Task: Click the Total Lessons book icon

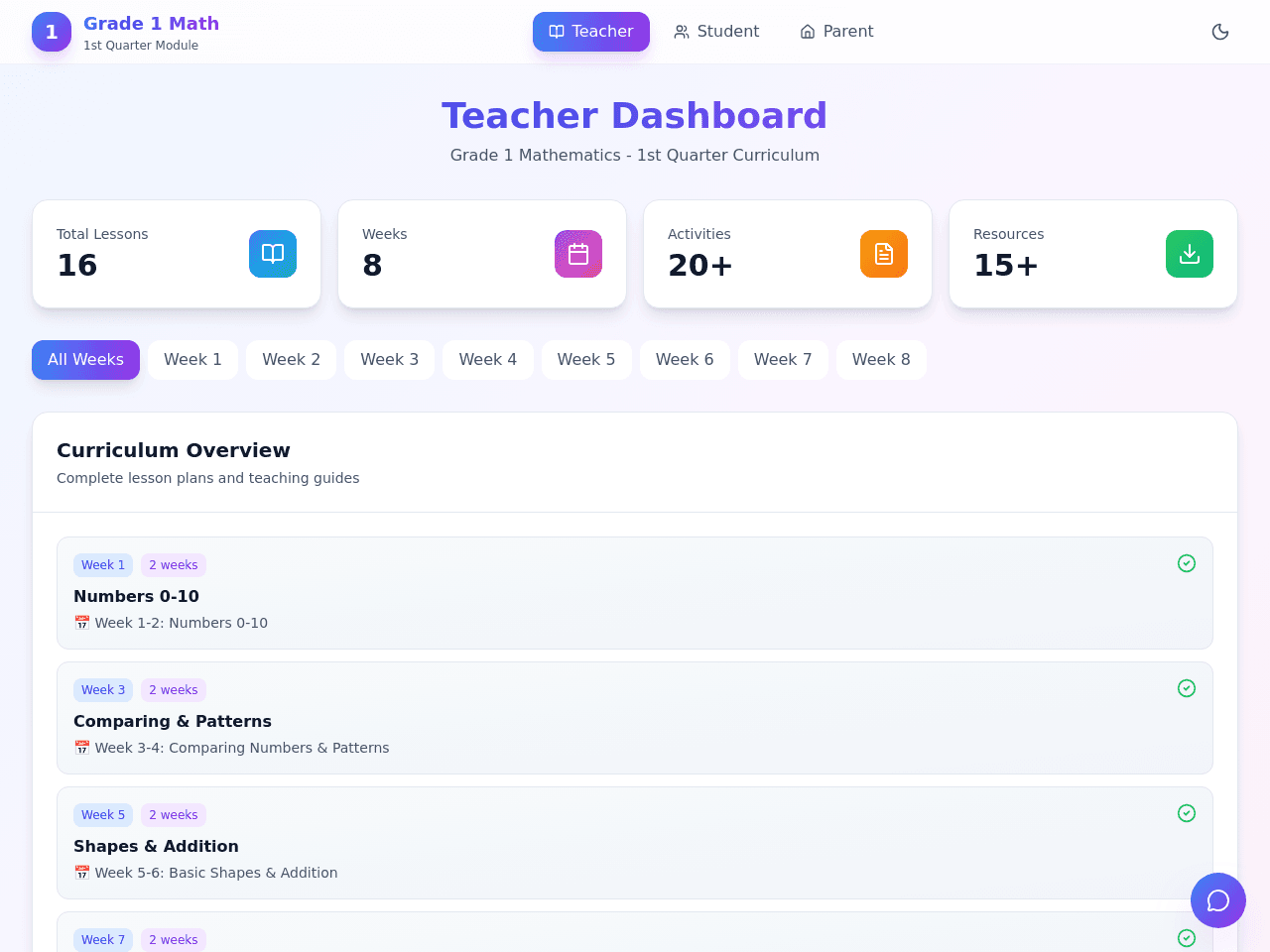Action: click(273, 254)
